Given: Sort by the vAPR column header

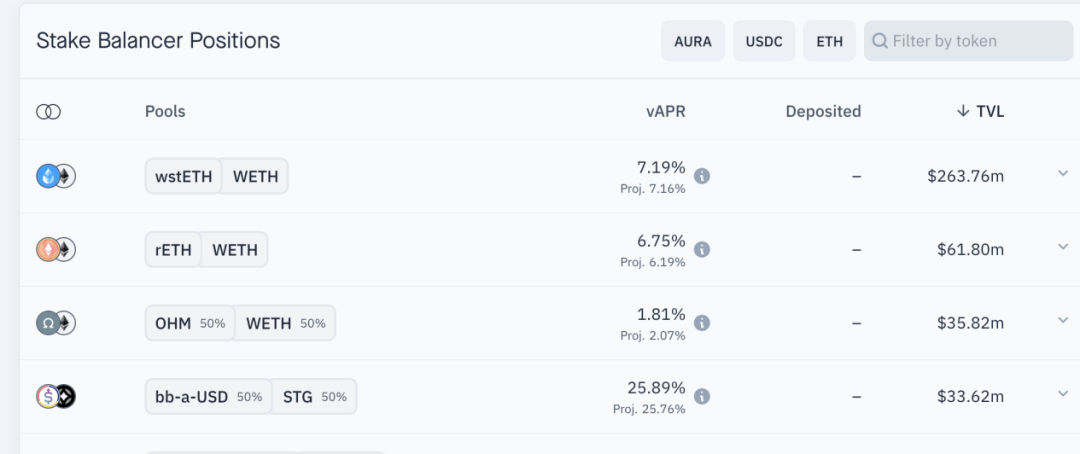Looking at the screenshot, I should point(666,111).
